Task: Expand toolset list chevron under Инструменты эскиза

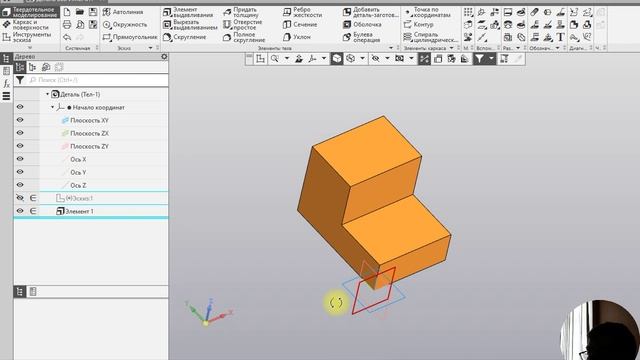Action: [x=29, y=48]
